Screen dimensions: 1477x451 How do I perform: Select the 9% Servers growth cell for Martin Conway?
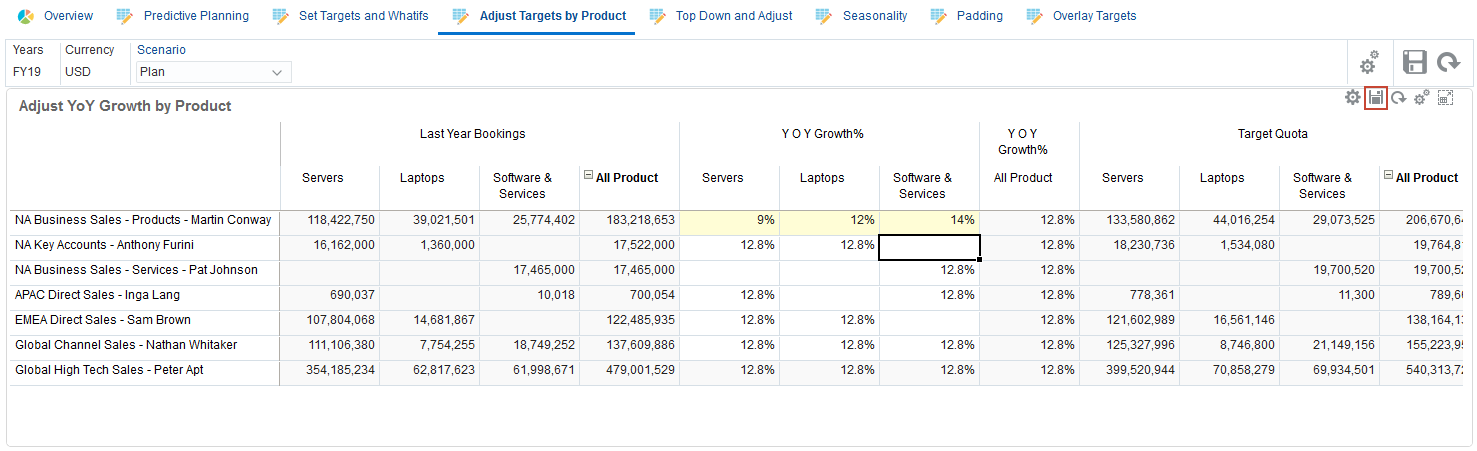729,220
